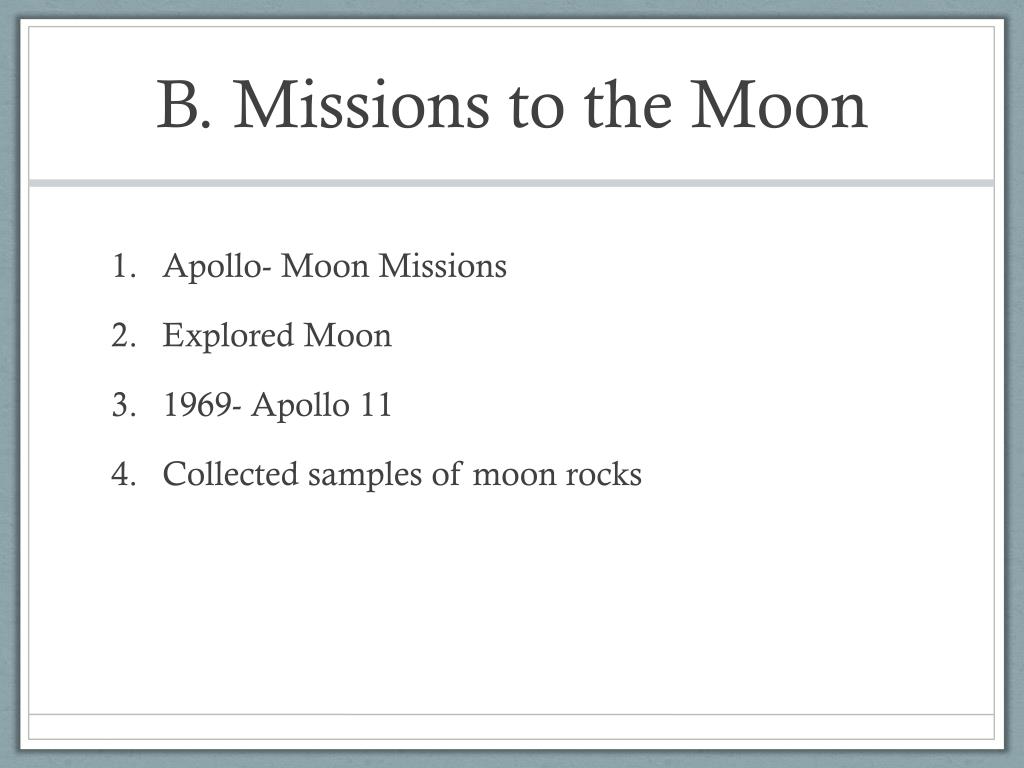This screenshot has width=1024, height=768.
Task: Click the letter 'B.' in the heading
Action: point(184,104)
